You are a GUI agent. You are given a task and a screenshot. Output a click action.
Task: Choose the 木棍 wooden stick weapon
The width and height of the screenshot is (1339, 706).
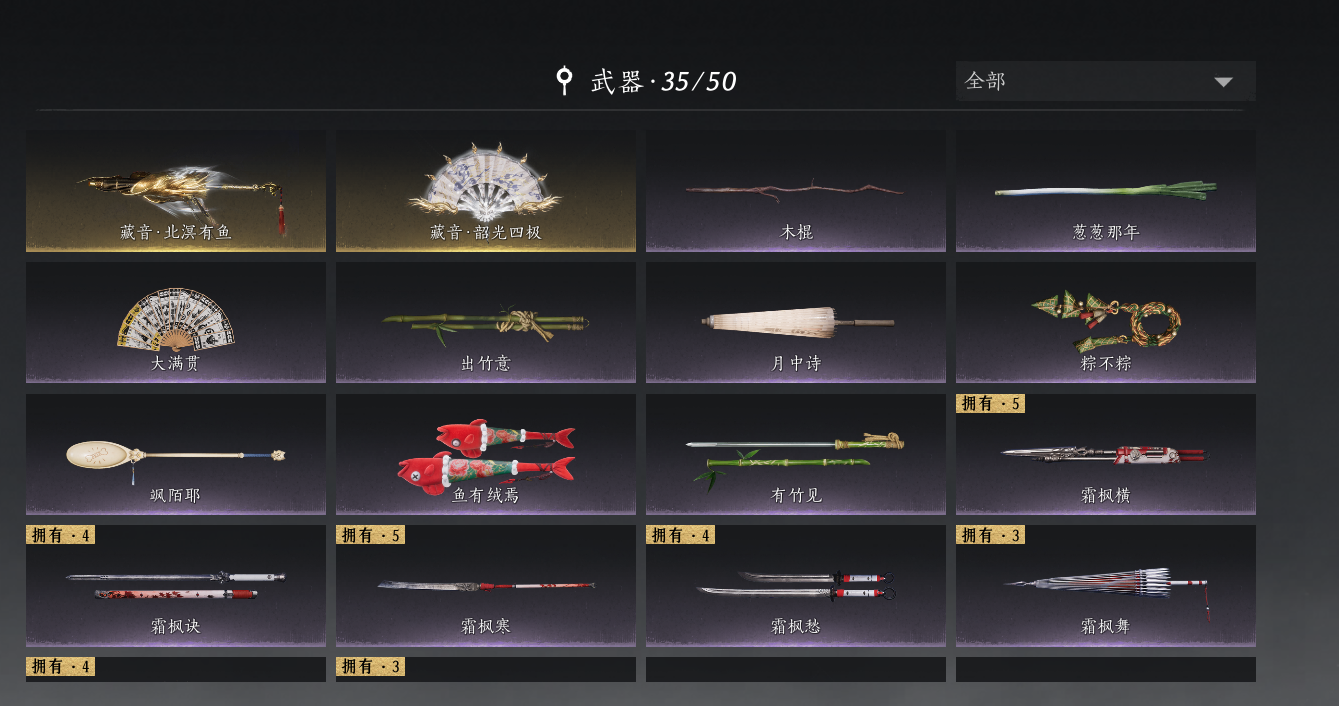coord(796,190)
